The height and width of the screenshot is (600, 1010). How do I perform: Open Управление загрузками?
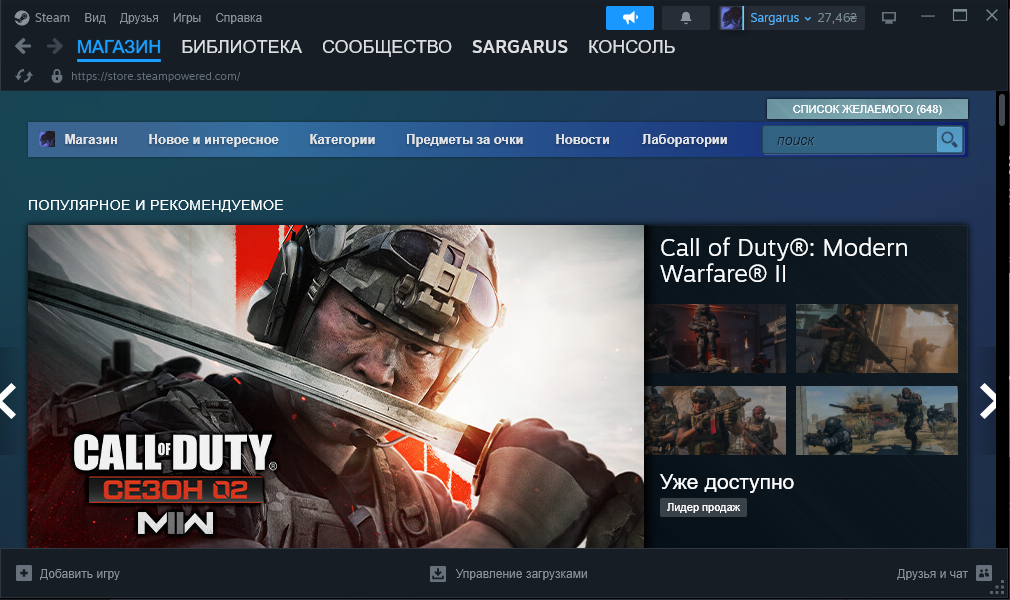coord(521,574)
